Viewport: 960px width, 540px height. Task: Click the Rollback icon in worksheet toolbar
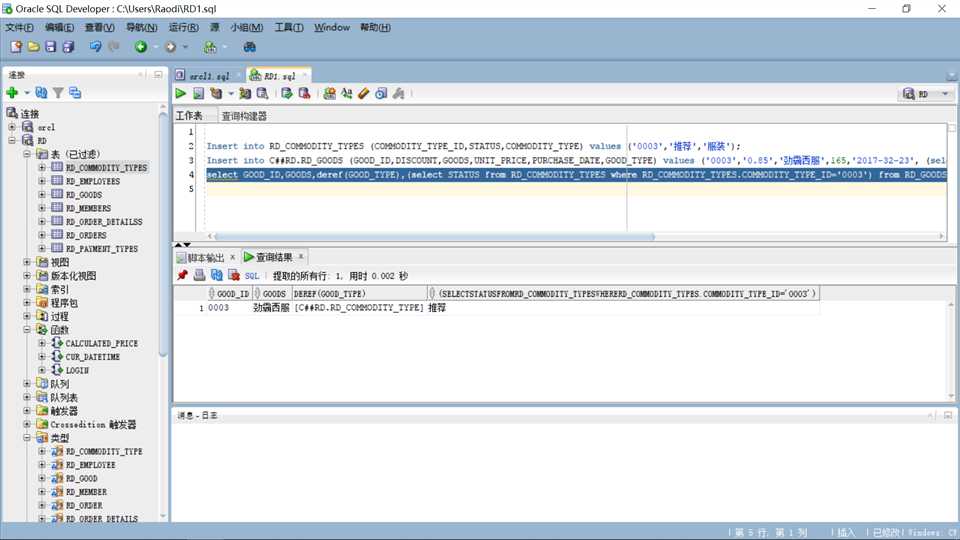coord(304,93)
